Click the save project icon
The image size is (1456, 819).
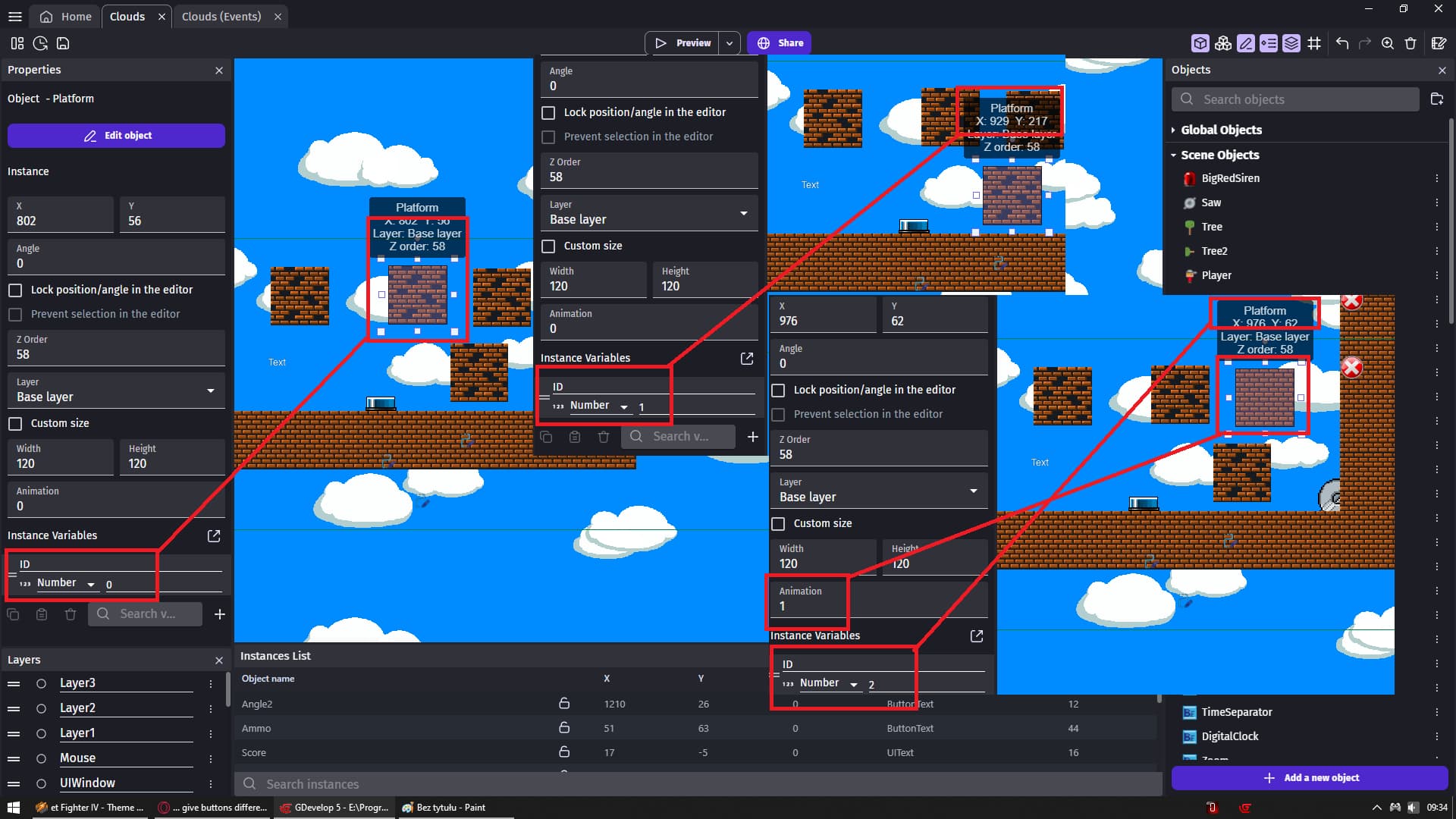pos(63,43)
